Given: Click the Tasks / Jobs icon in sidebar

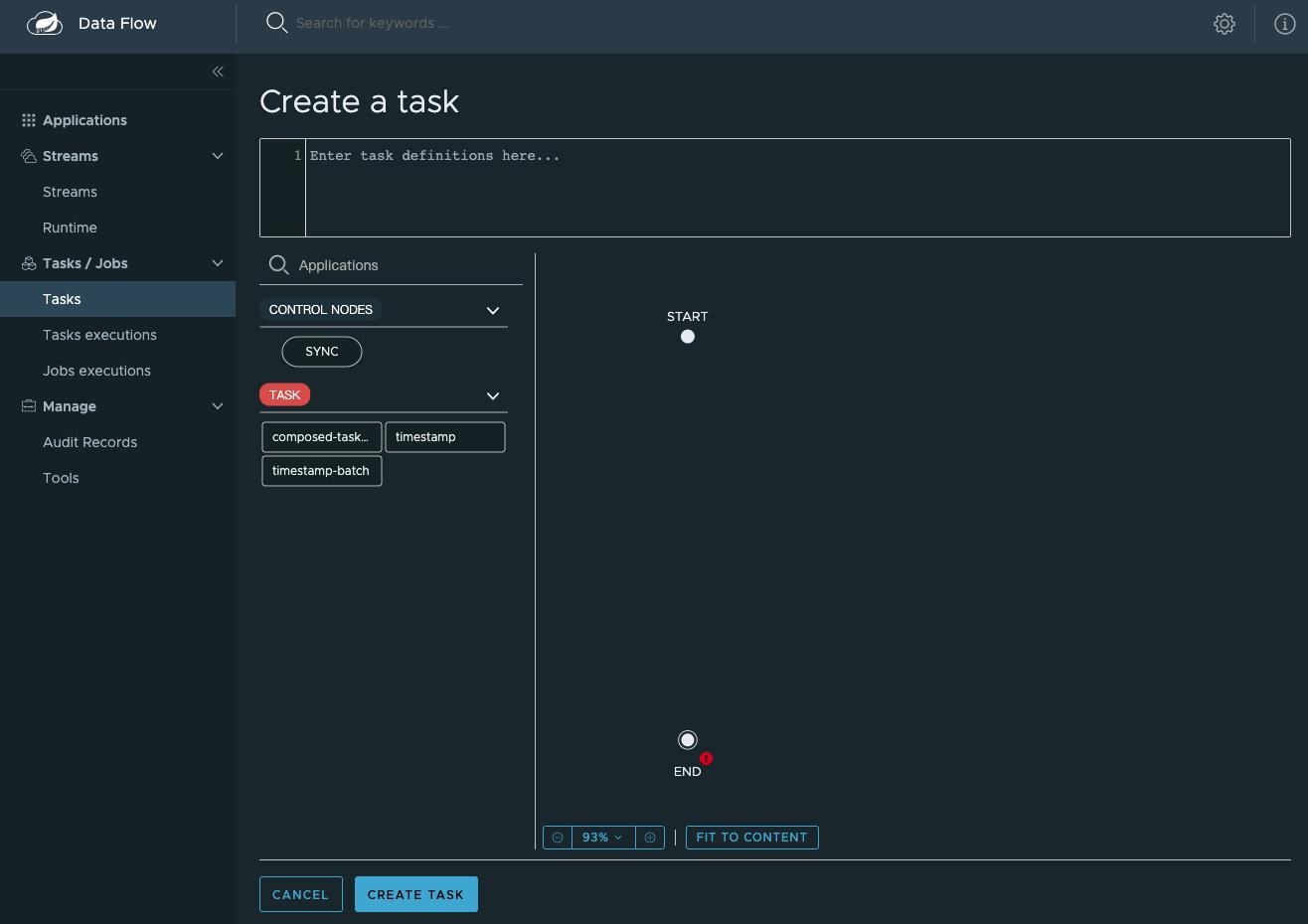Looking at the screenshot, I should coord(29,263).
